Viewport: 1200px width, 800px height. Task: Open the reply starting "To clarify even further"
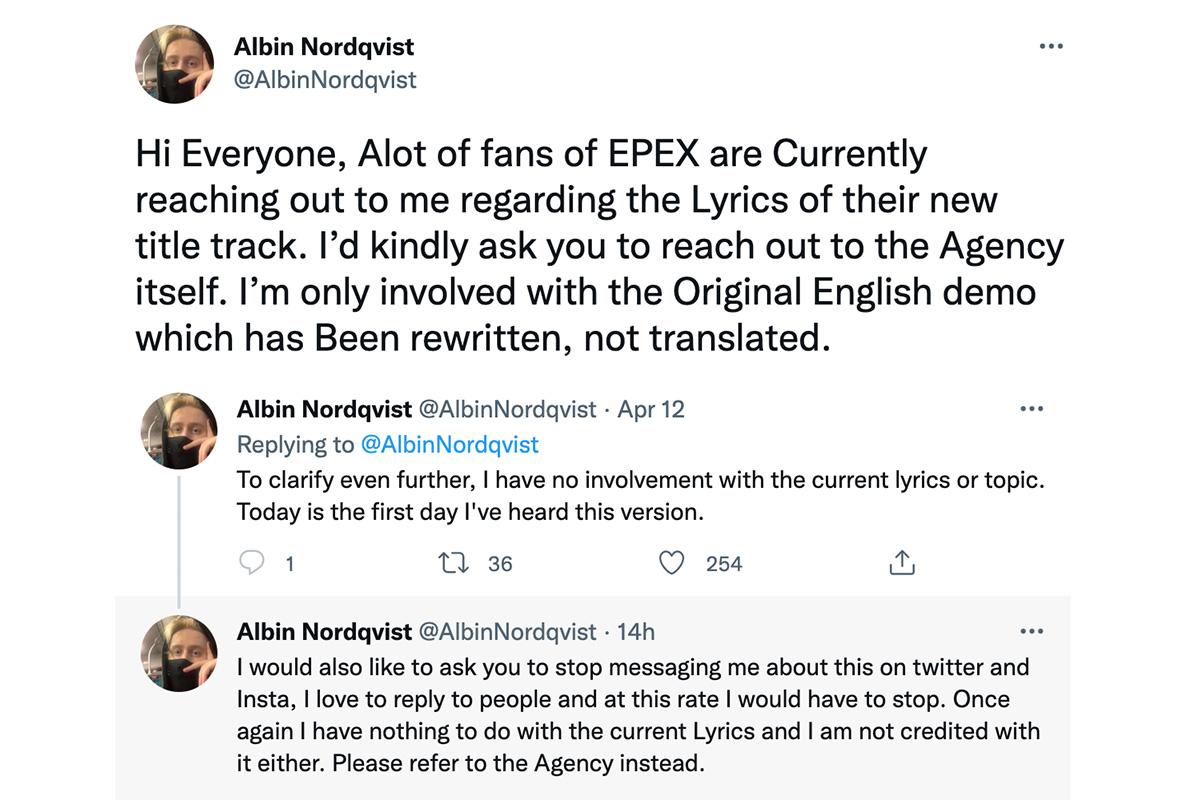(x=640, y=496)
